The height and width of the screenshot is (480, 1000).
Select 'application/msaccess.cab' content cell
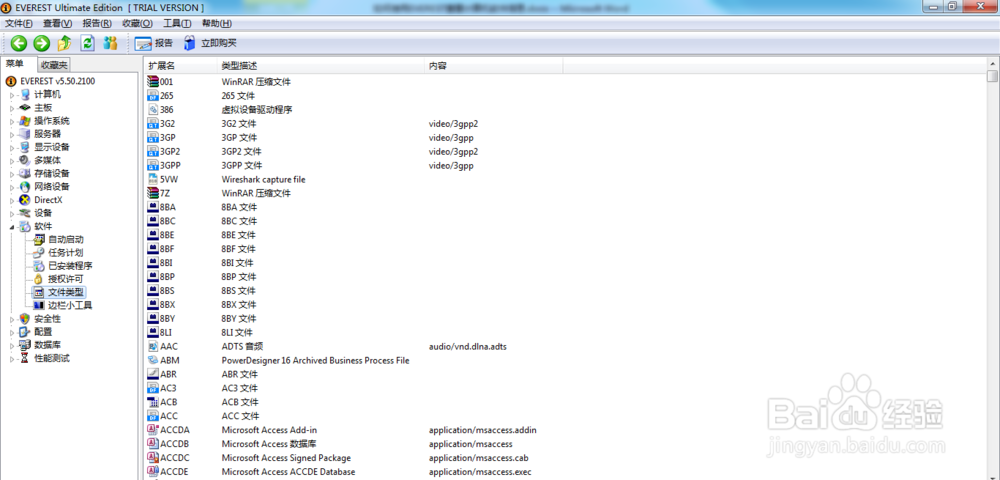(x=478, y=458)
